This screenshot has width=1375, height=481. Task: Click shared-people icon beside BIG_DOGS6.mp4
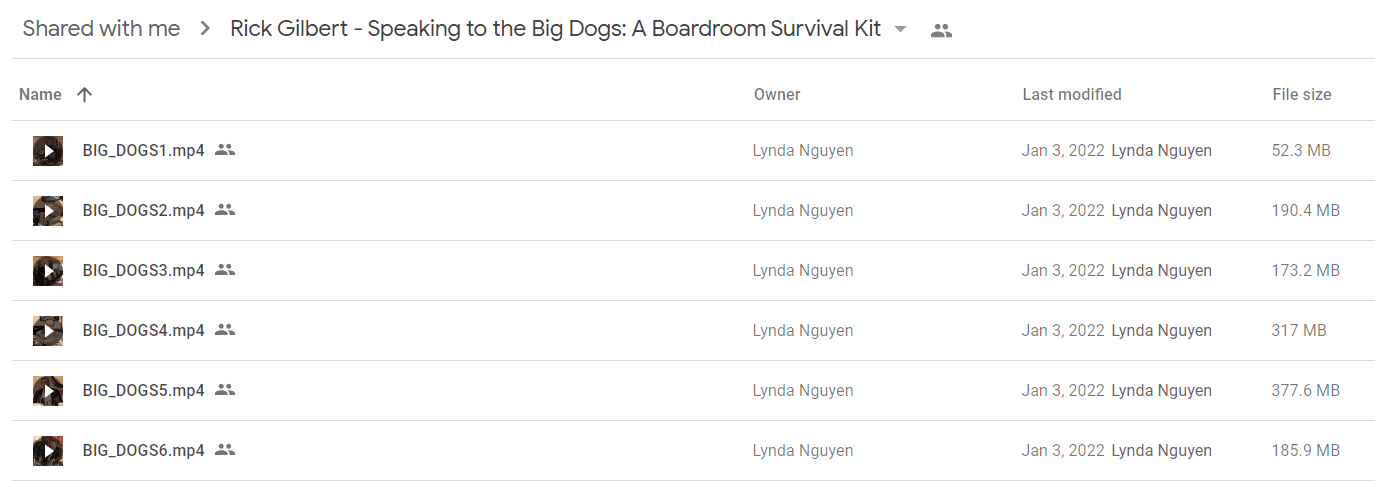coord(225,450)
